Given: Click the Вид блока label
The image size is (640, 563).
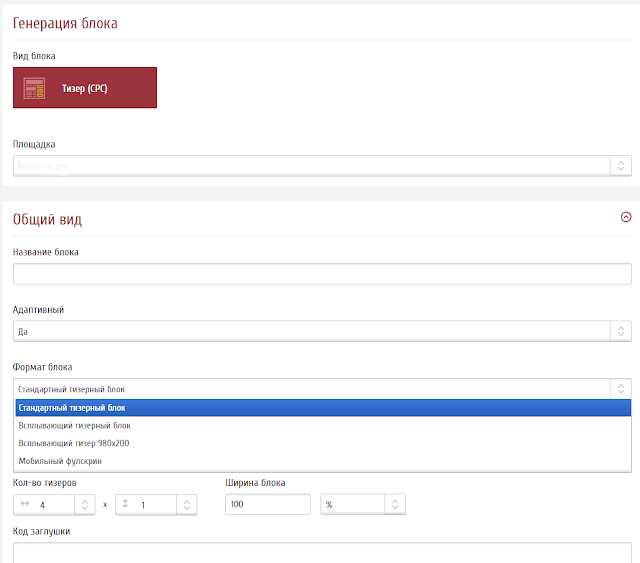Looking at the screenshot, I should 34,56.
